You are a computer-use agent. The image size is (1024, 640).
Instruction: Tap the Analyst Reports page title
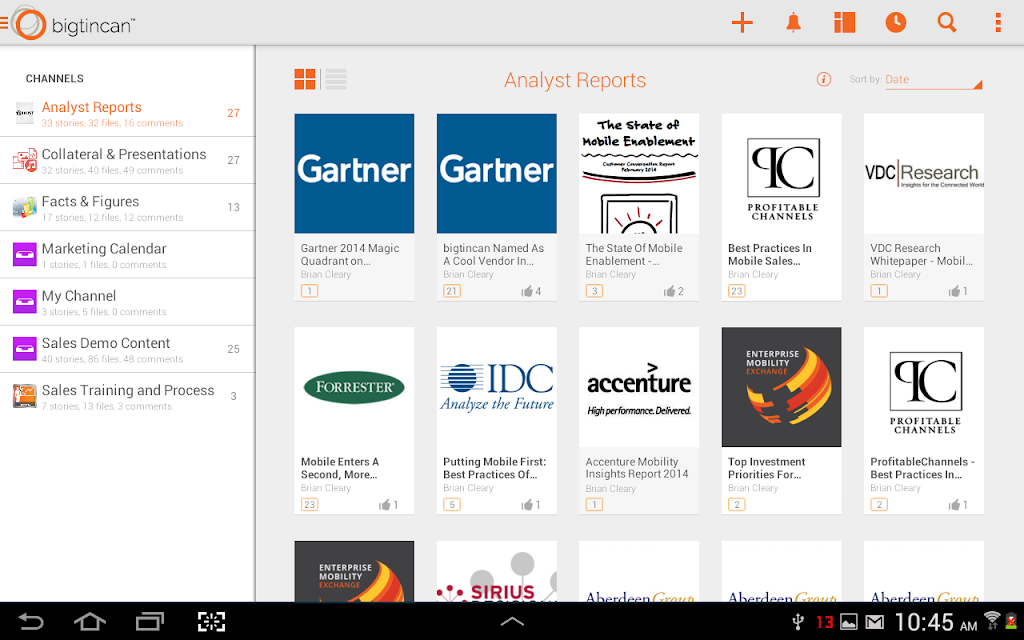pyautogui.click(x=575, y=80)
